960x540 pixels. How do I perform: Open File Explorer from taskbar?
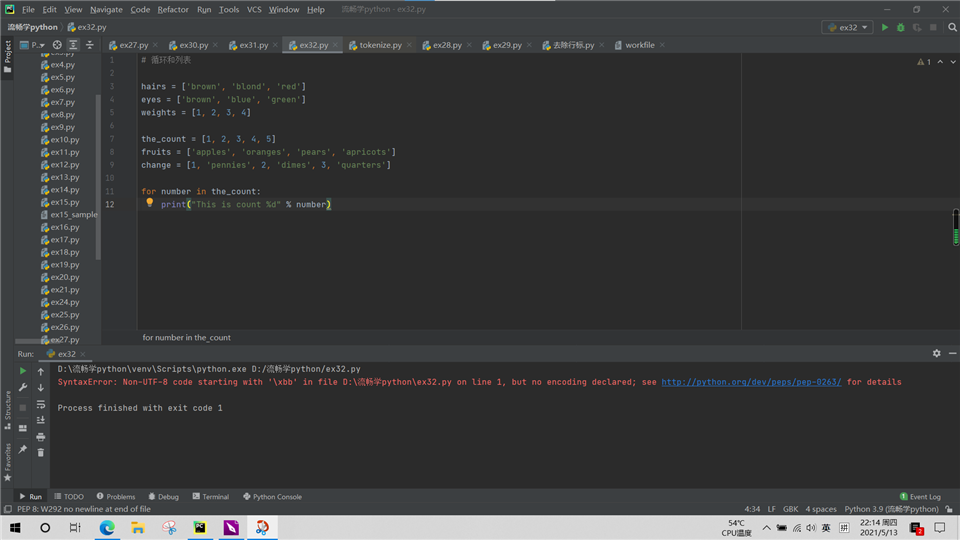[x=138, y=527]
